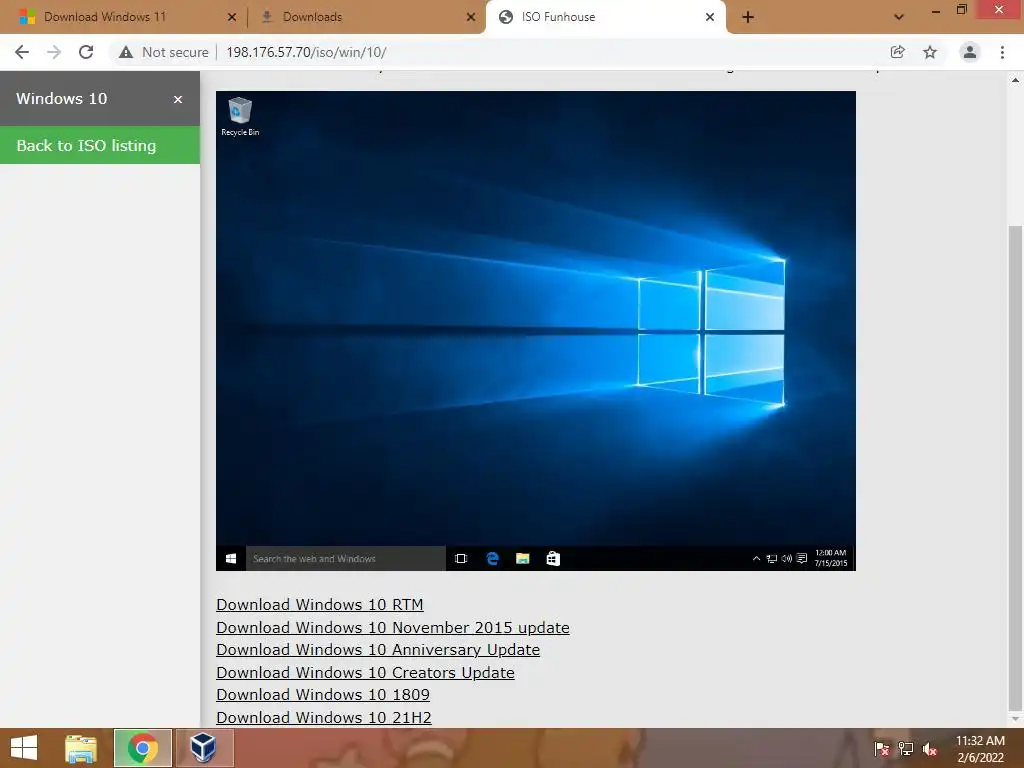The width and height of the screenshot is (1024, 768).
Task: Open Download Windows 10 November 2015 update
Action: (392, 628)
